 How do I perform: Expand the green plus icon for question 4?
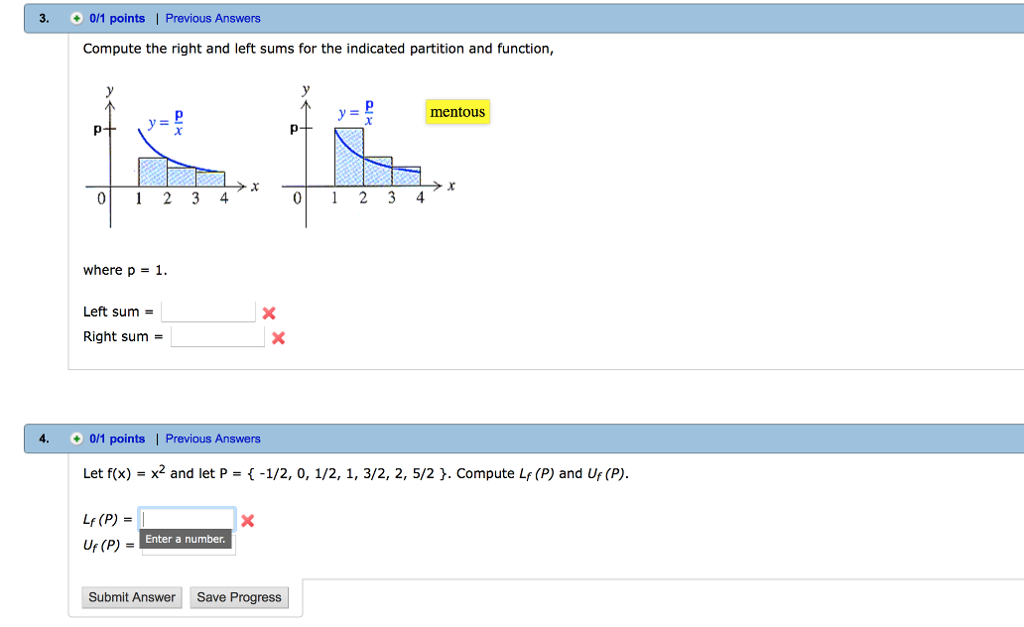pos(74,438)
